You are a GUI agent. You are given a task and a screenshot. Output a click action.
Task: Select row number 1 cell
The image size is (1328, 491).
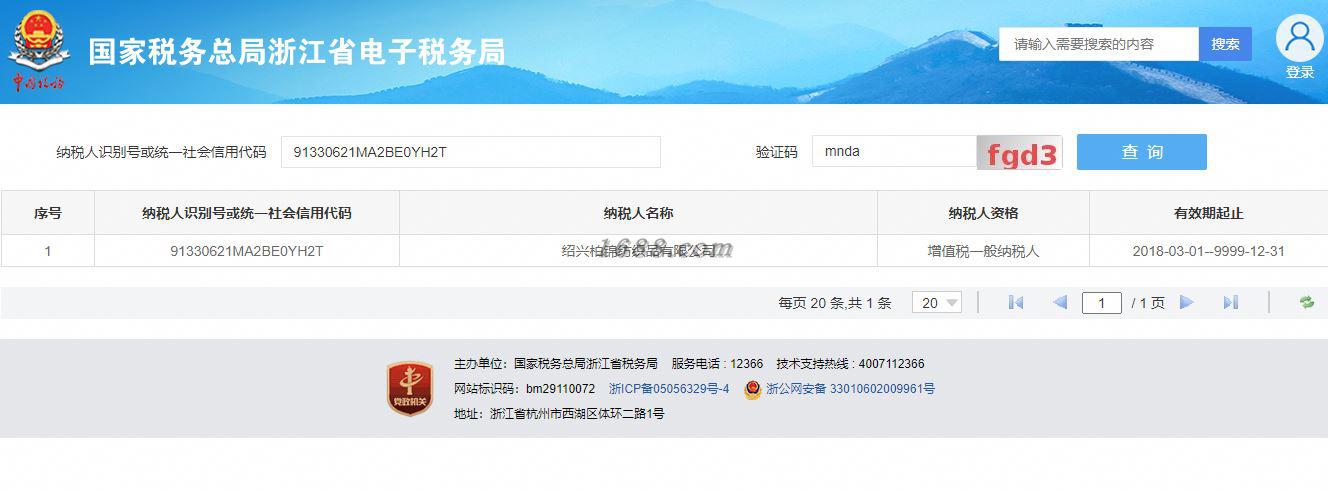pos(48,251)
